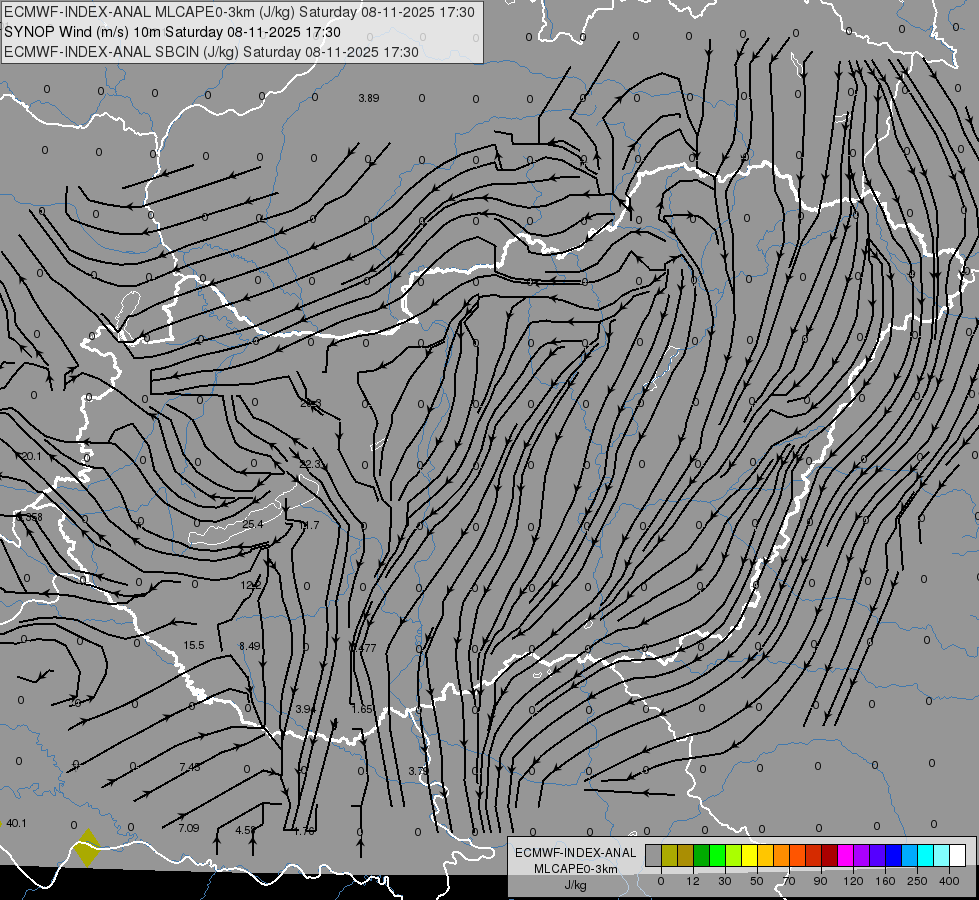This screenshot has width=979, height=900.
Task: Click the bright green legend swatch
Action: (x=717, y=855)
